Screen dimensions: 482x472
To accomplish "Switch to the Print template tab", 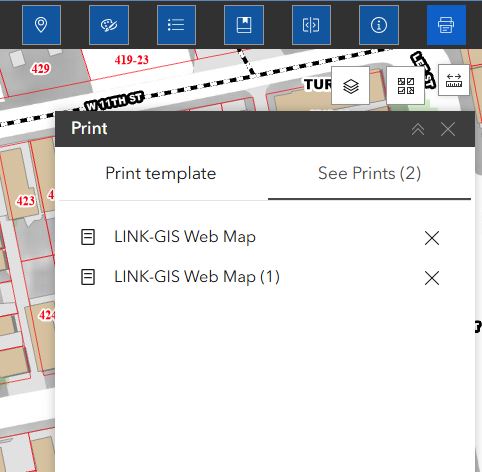I will [x=161, y=174].
